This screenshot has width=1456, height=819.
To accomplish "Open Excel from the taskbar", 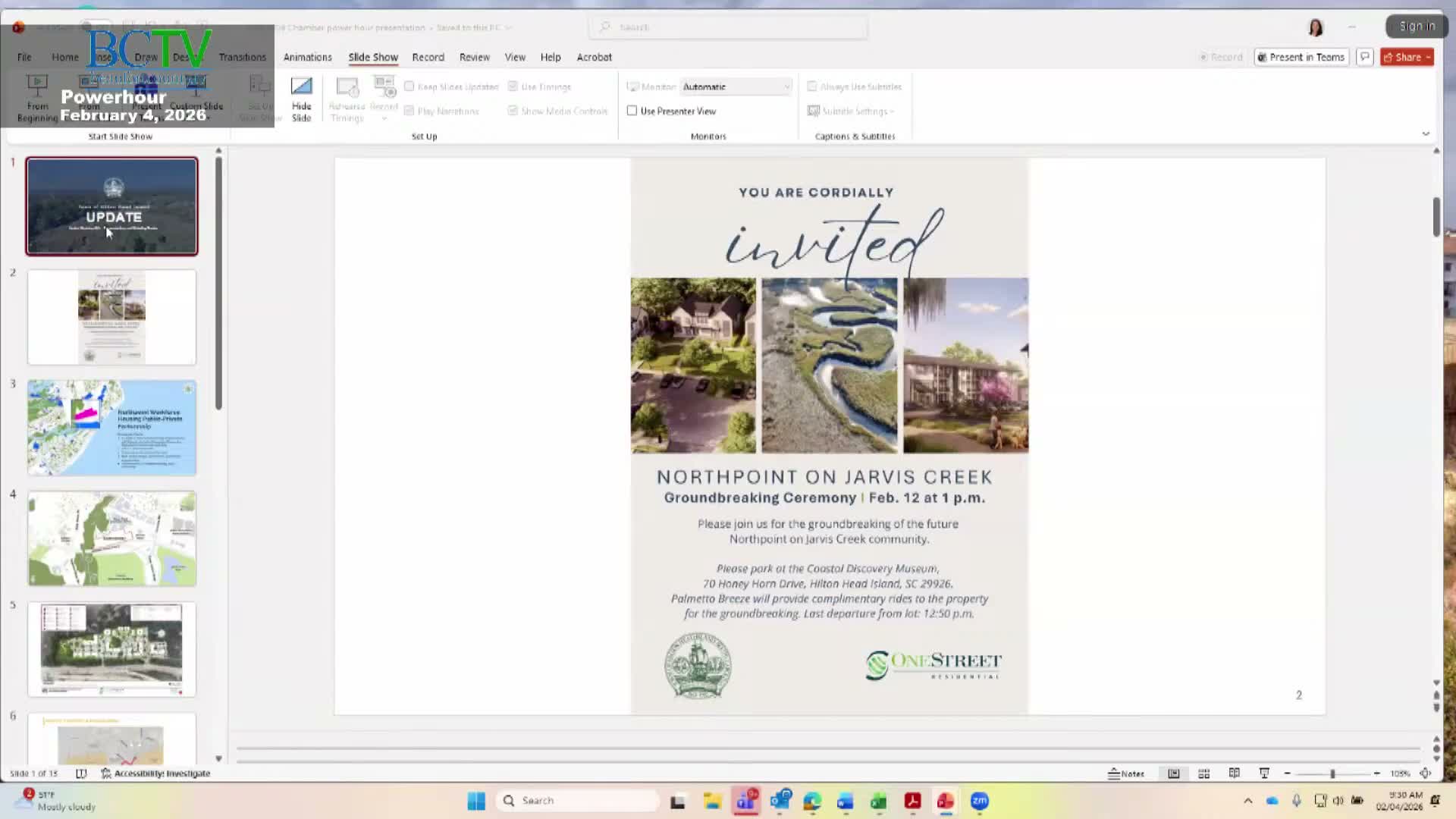I will 879,801.
